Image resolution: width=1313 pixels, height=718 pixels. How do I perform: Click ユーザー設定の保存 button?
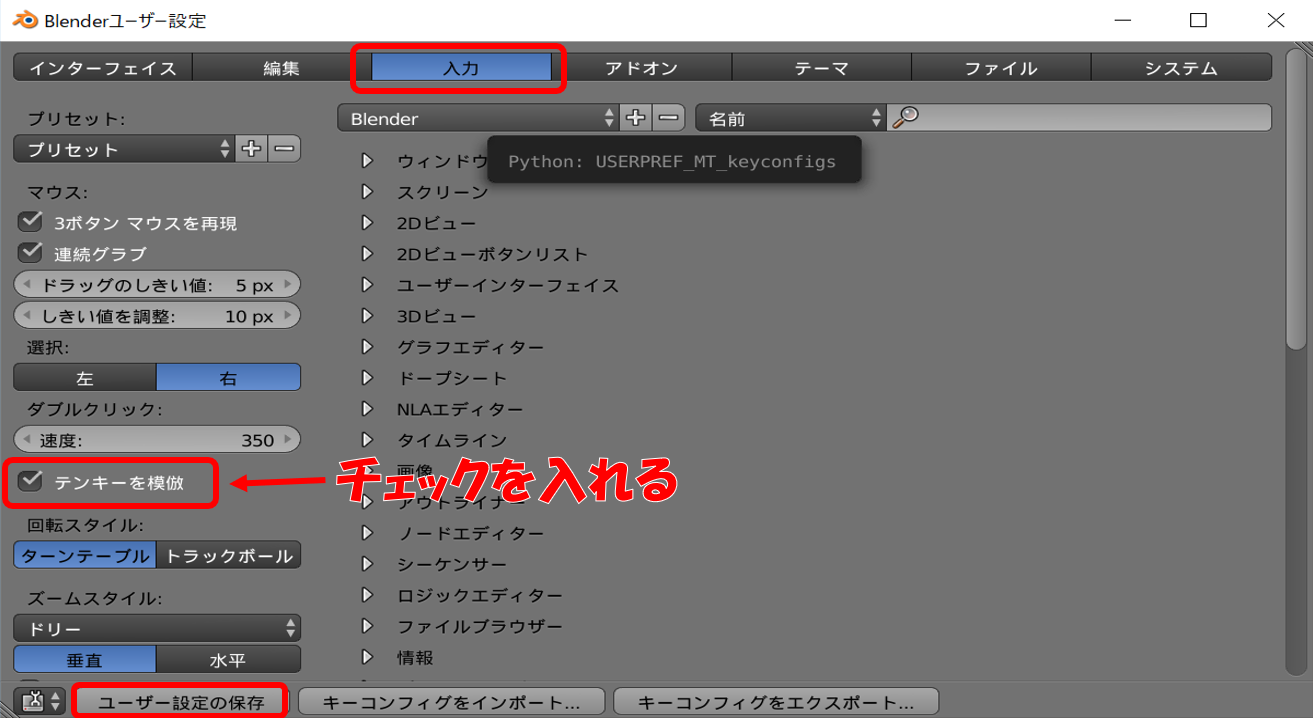(181, 702)
